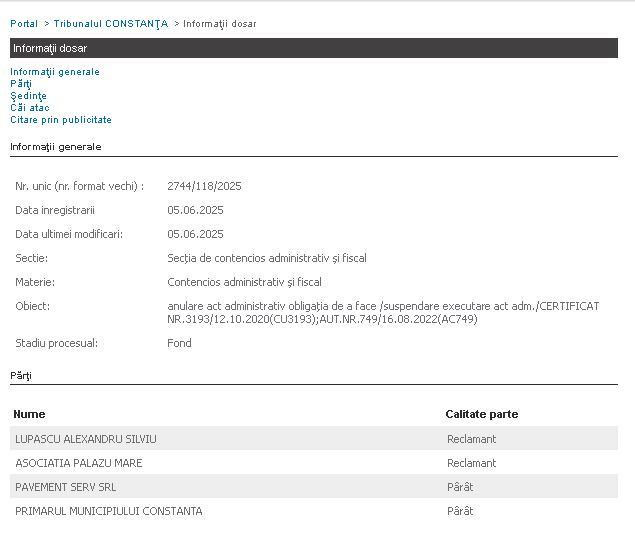This screenshot has height=535, width=635.
Task: Click the Nume column header
Action: point(29,414)
